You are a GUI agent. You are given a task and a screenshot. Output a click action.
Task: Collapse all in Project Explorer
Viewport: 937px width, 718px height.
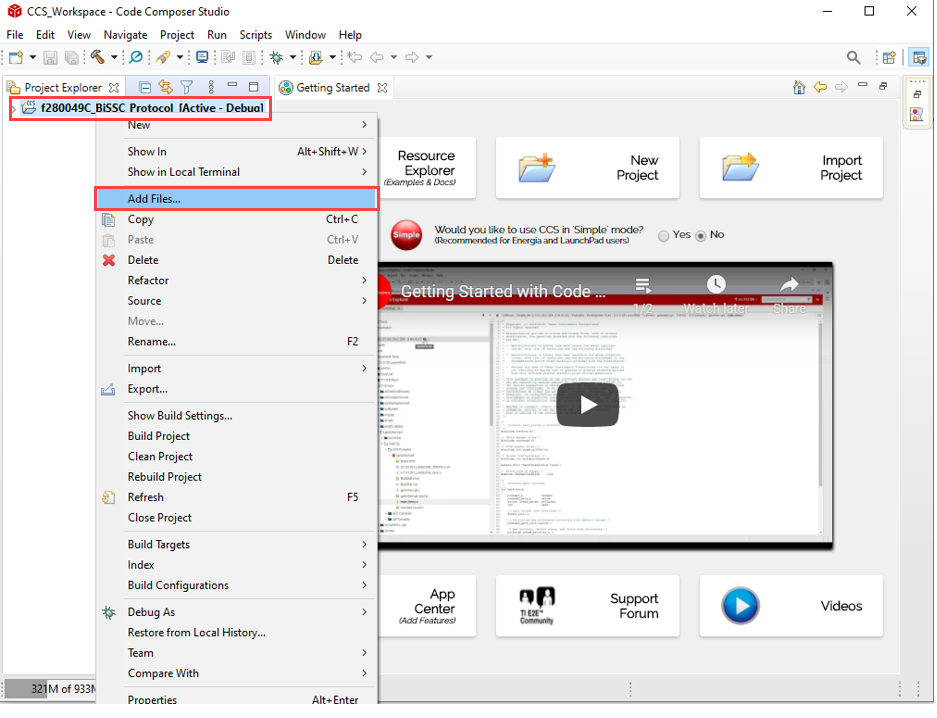tap(145, 88)
